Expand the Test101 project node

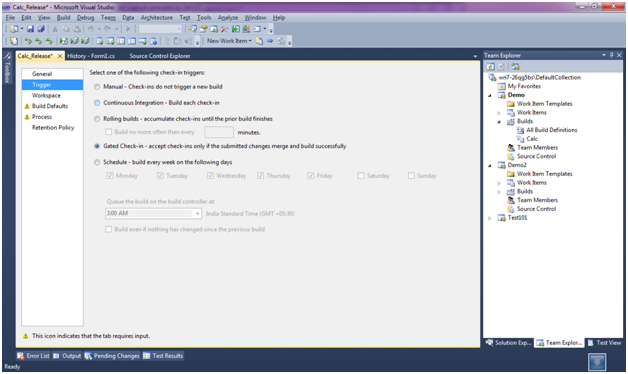click(x=490, y=218)
